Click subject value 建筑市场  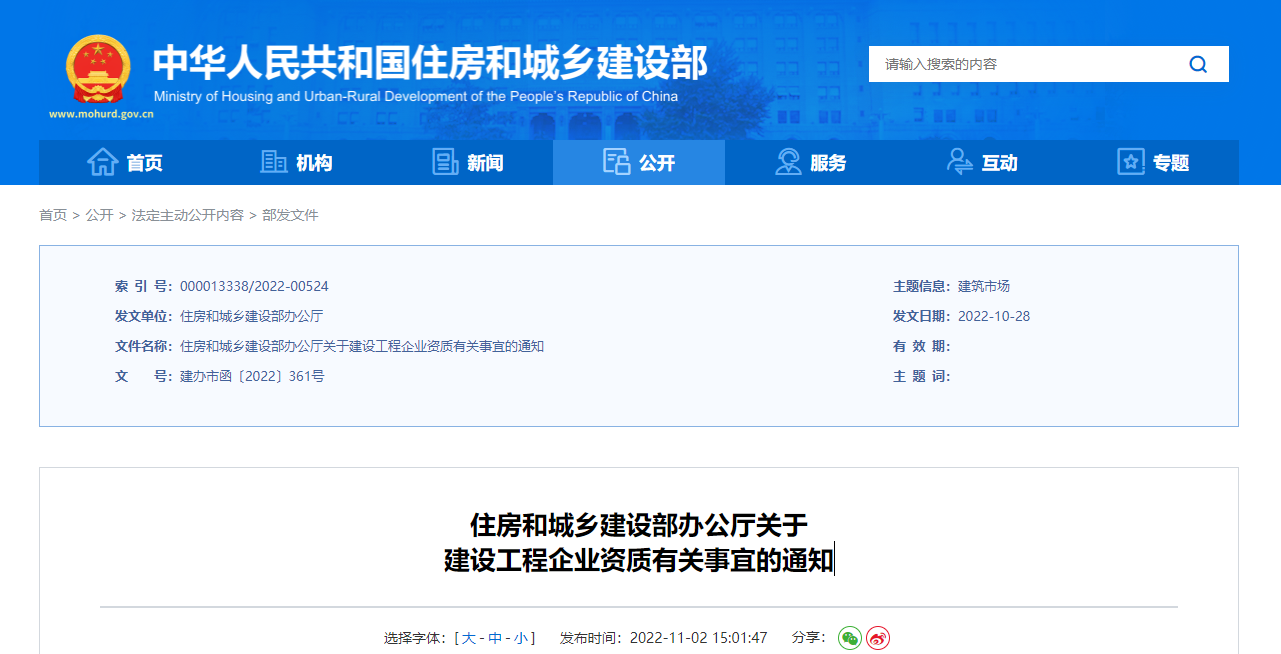coord(984,286)
